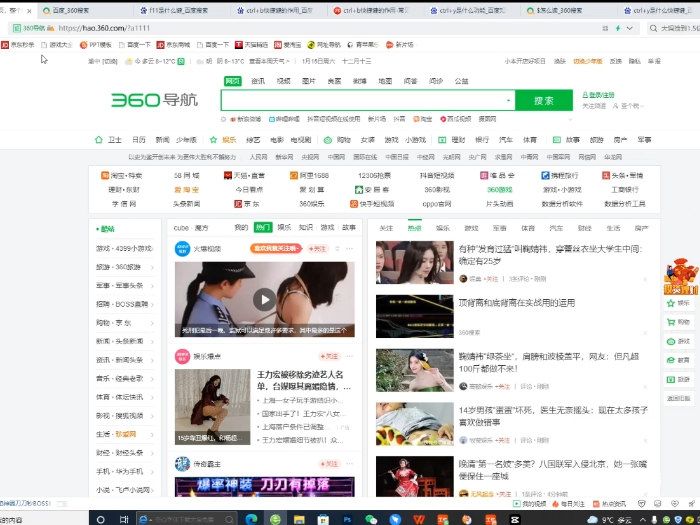Viewport: 700px width, 525px height.
Task: Open the search box suggestion dropdown arrow
Action: [508, 100]
